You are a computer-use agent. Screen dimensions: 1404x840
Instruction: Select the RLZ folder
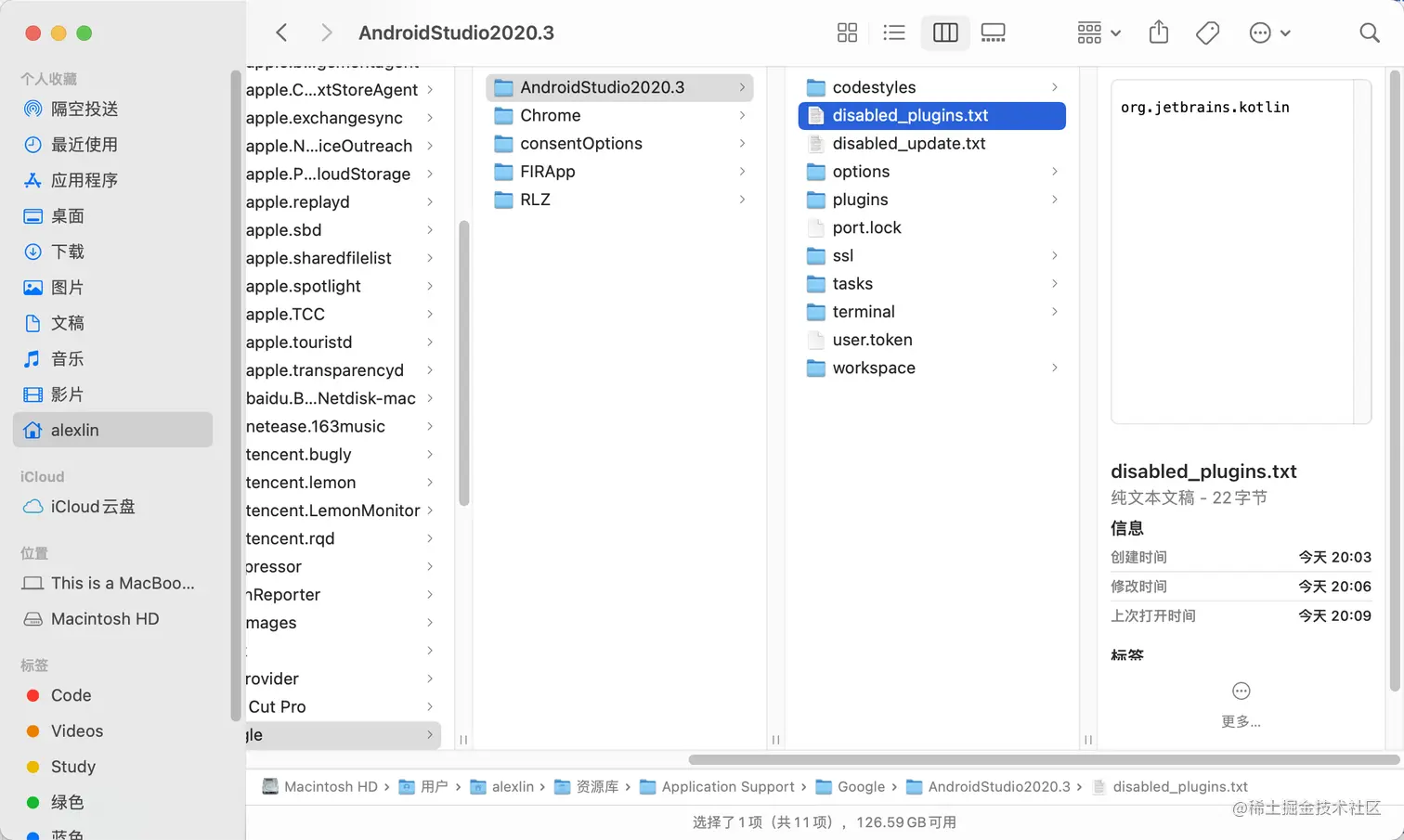619,200
